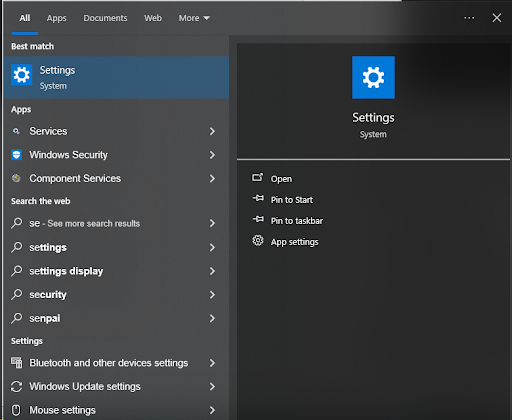Screen dimensions: 512x420
Task: Choose Pin to taskbar
Action: tap(297, 221)
